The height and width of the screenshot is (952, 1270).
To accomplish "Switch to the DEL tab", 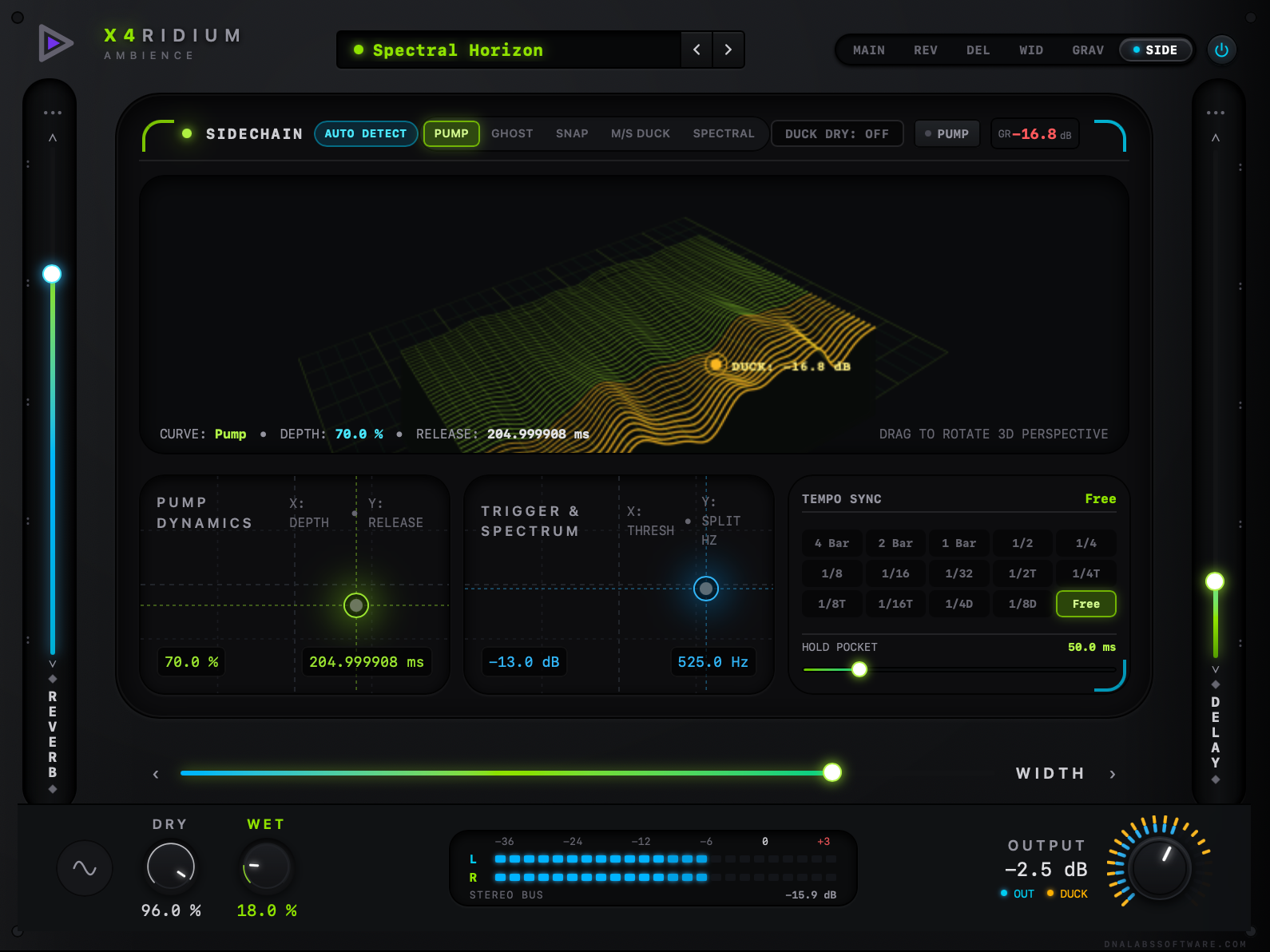I will [x=978, y=50].
